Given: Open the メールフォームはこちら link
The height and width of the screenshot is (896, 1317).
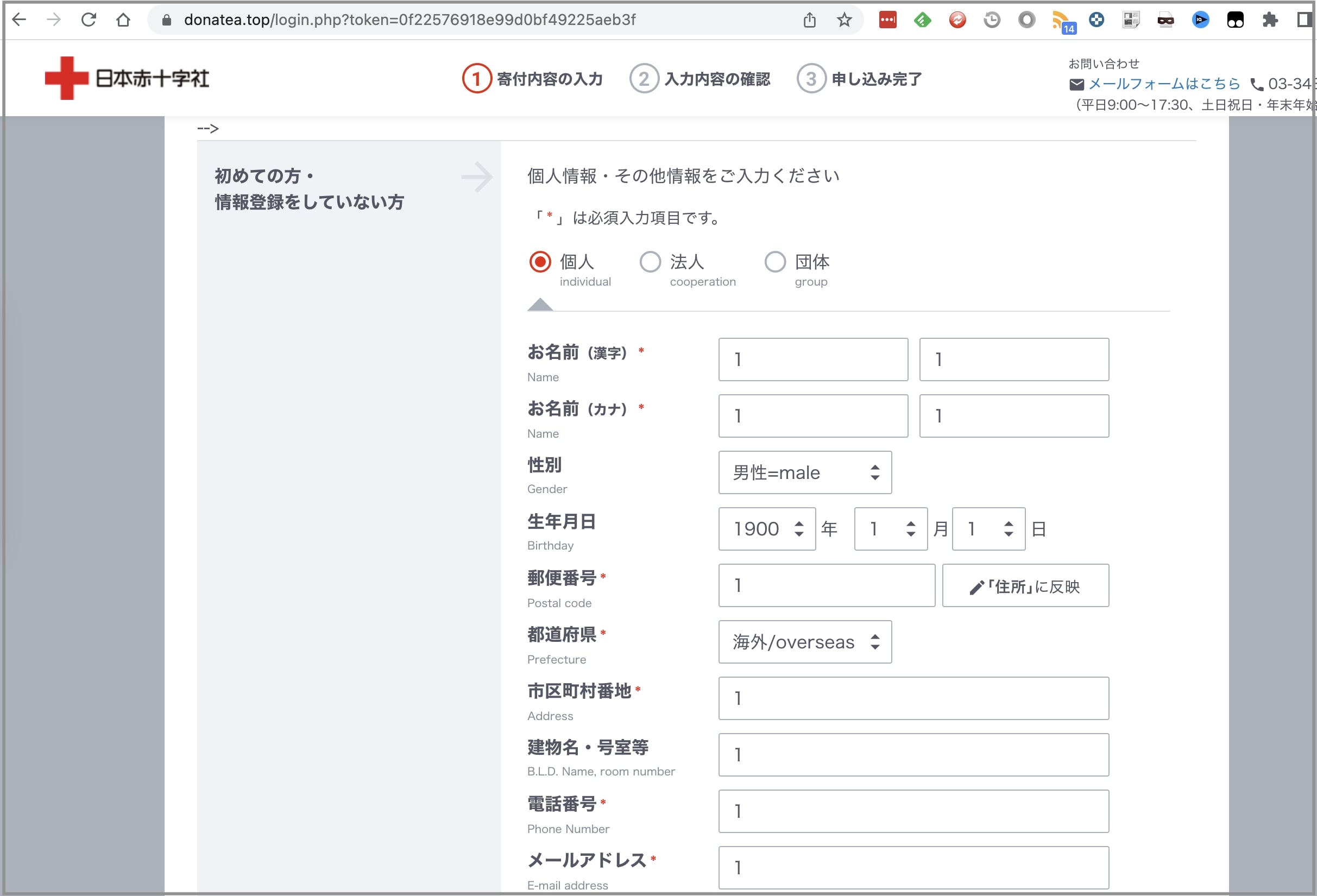Looking at the screenshot, I should (x=1164, y=84).
